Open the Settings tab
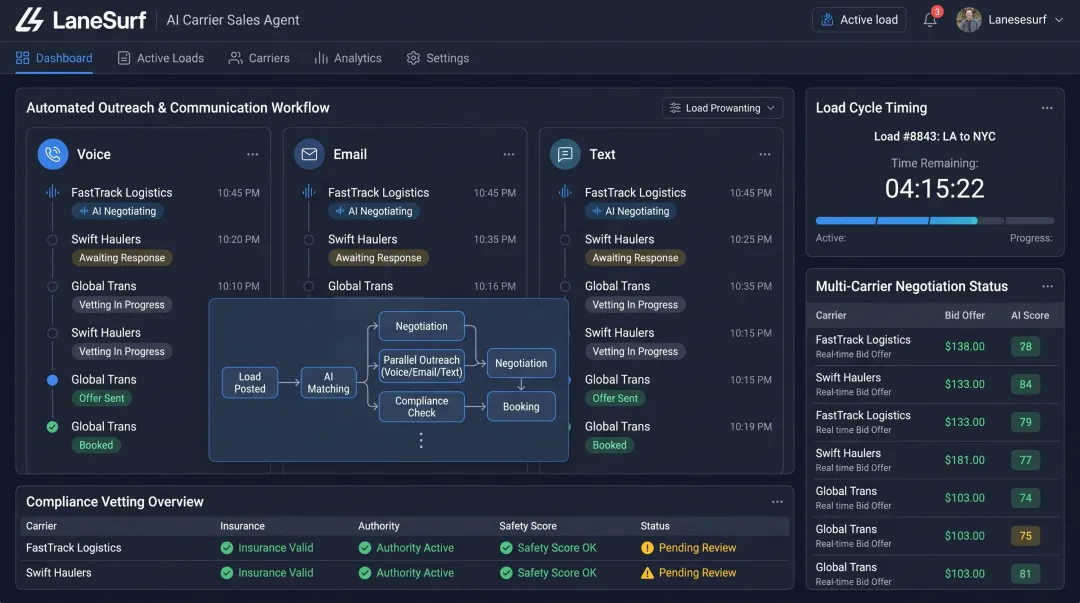The image size is (1080, 603). pyautogui.click(x=437, y=58)
